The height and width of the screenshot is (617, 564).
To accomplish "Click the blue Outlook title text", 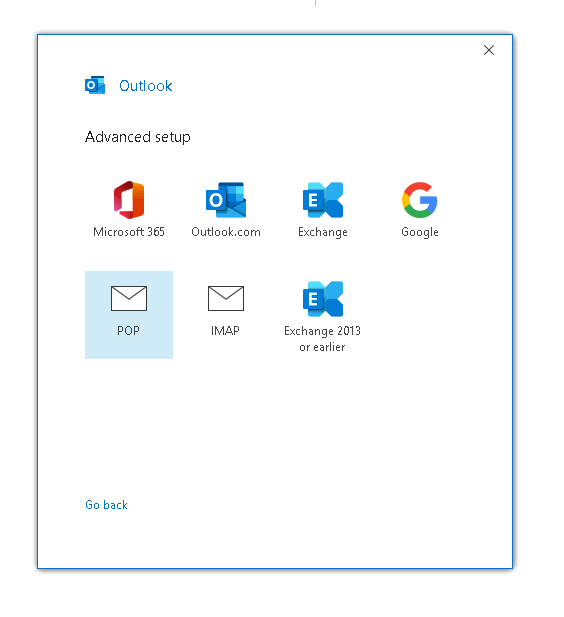I will coord(146,86).
